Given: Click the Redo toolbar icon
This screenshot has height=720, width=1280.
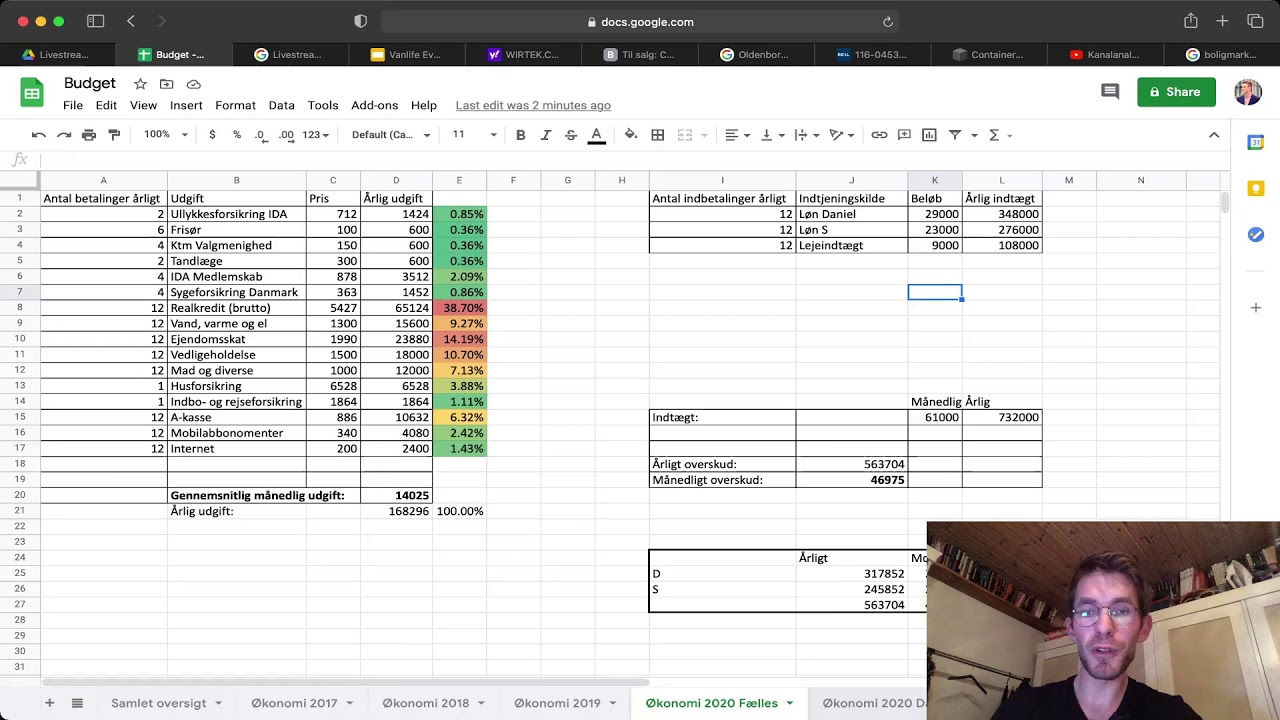Looking at the screenshot, I should 64,135.
